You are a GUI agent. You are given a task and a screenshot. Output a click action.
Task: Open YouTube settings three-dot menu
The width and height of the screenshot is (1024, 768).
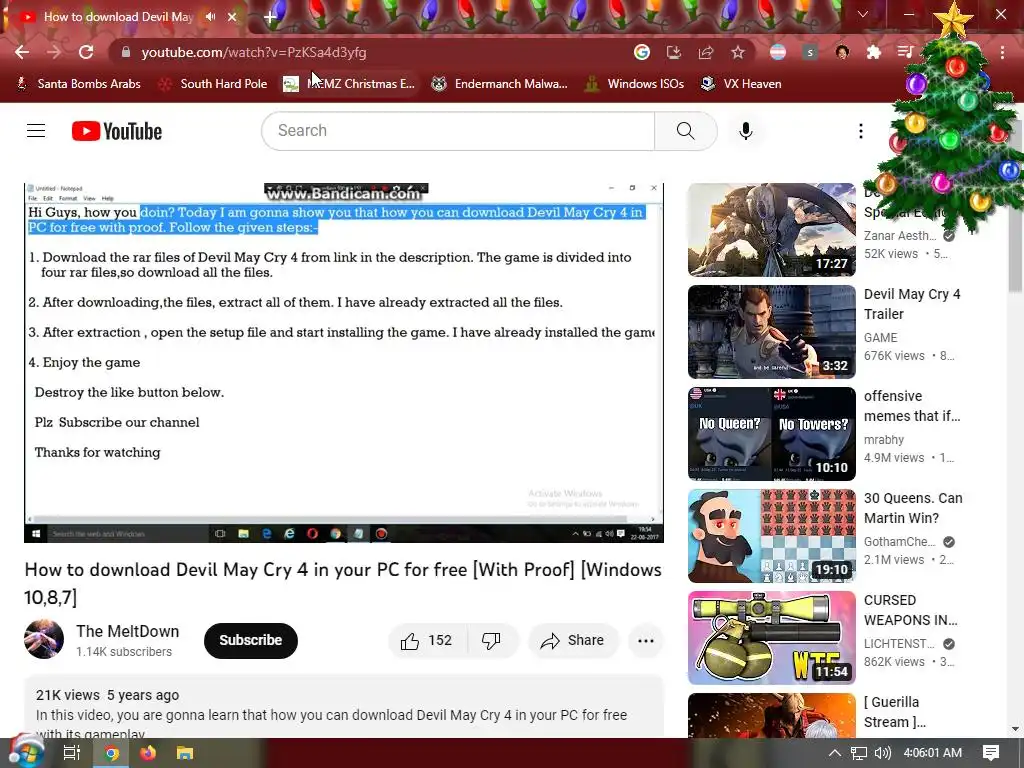pos(861,131)
